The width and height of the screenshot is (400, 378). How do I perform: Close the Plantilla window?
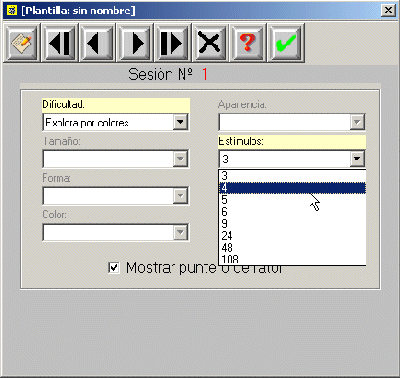click(388, 10)
